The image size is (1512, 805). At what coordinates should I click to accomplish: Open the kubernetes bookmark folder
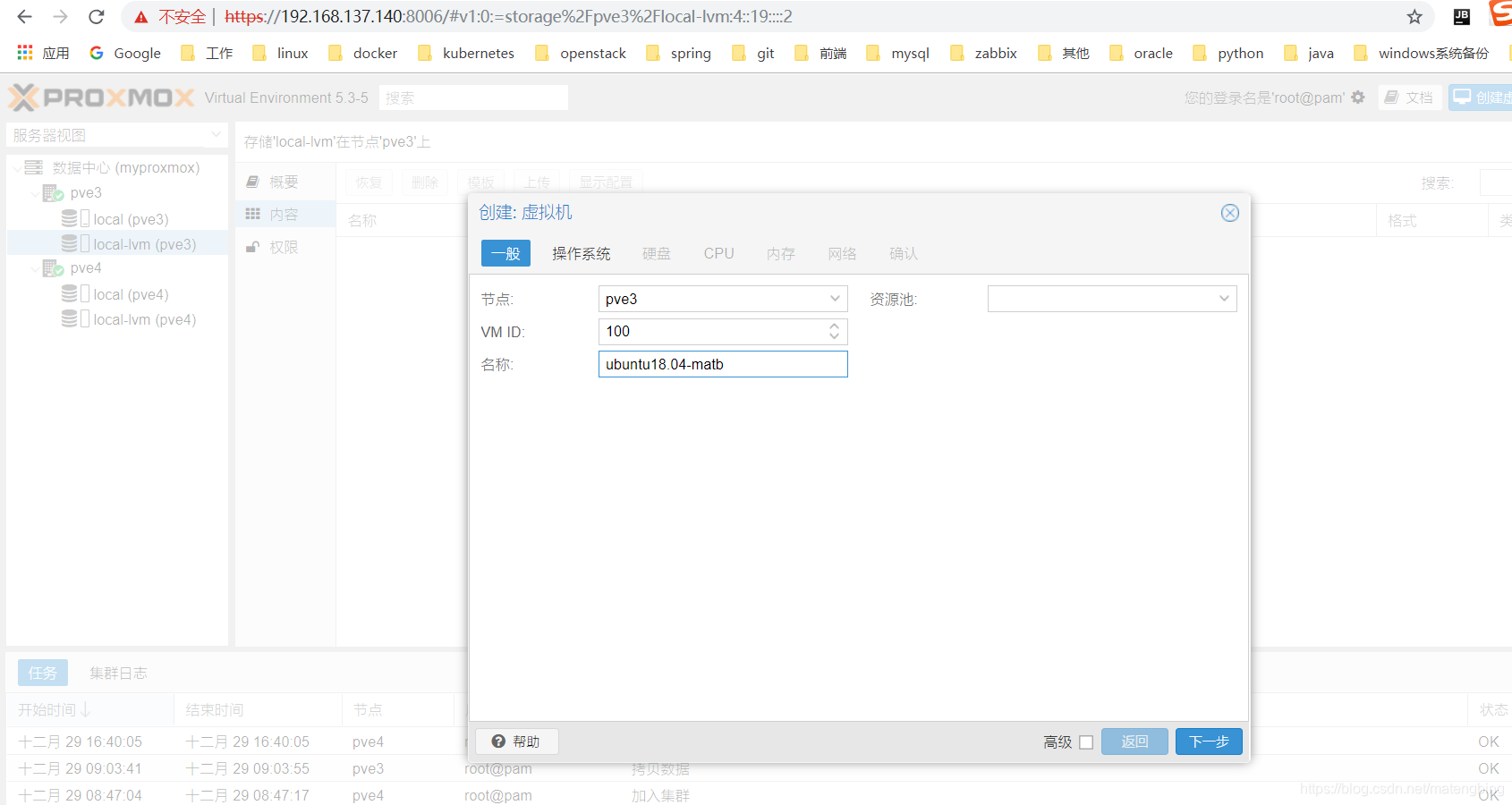(466, 53)
